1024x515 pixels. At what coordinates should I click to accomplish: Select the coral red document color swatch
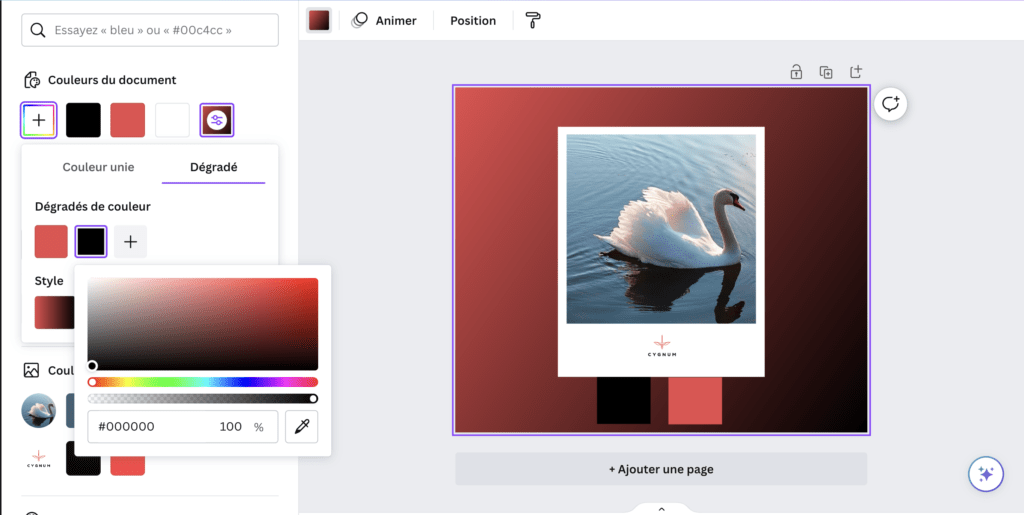pyautogui.click(x=127, y=120)
